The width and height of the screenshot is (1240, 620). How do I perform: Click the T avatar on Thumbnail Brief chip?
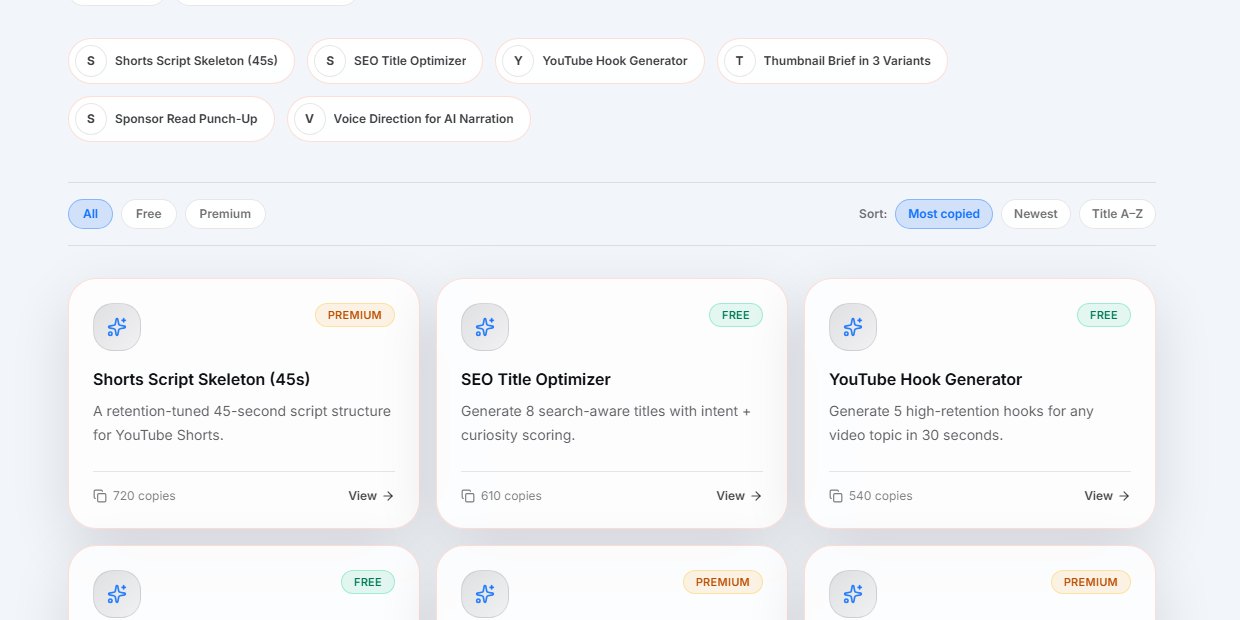[739, 61]
